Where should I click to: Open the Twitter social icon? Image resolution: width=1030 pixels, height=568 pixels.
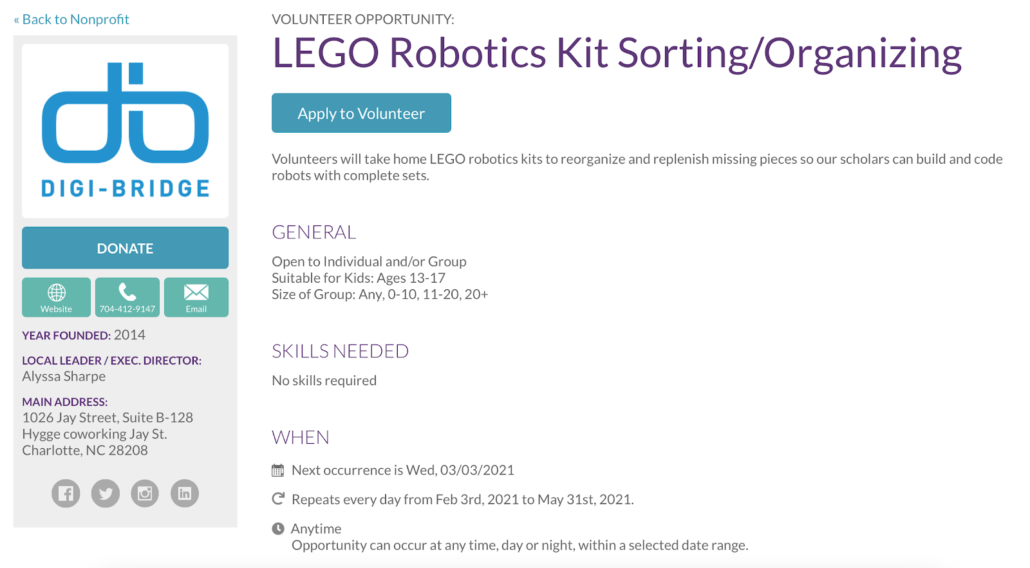[x=105, y=493]
